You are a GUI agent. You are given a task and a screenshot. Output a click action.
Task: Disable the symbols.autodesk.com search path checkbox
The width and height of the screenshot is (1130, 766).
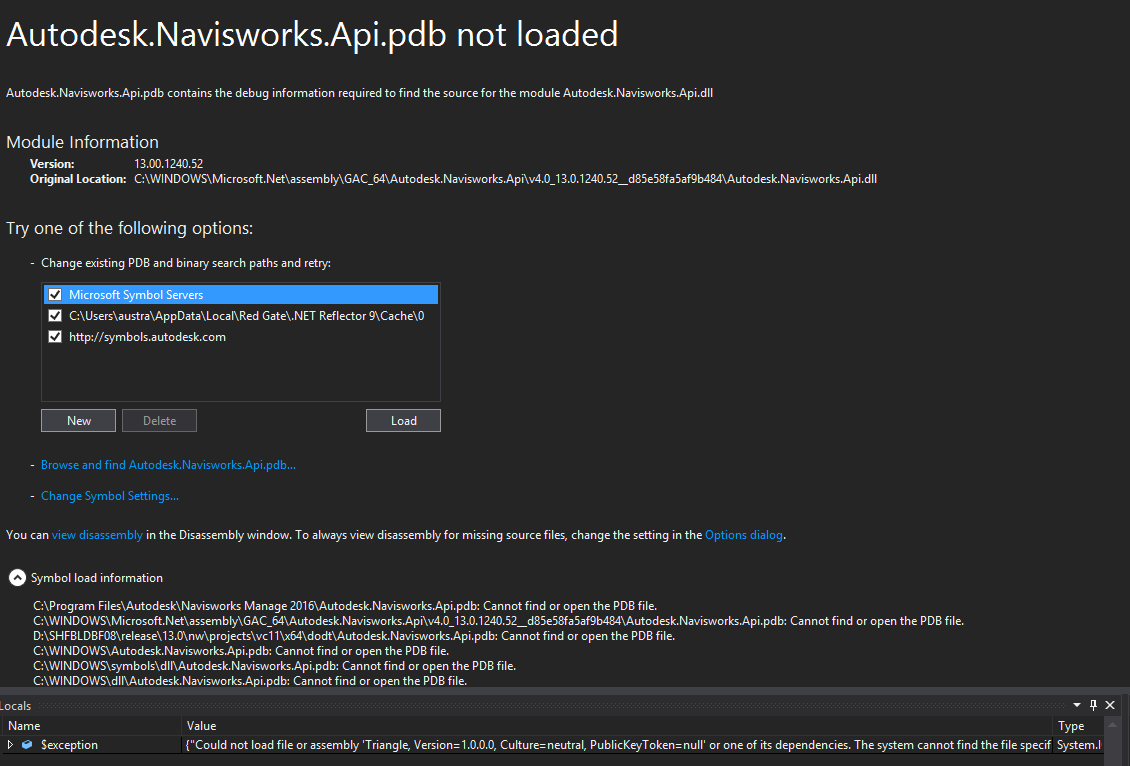(56, 337)
